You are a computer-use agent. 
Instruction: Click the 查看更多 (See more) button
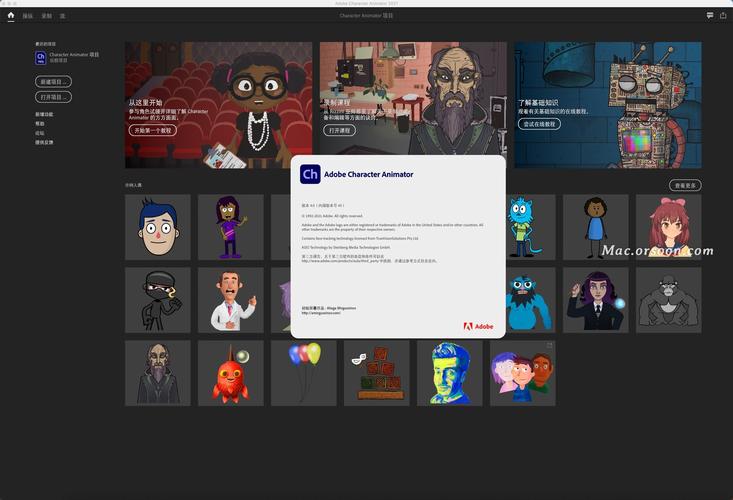tap(685, 186)
